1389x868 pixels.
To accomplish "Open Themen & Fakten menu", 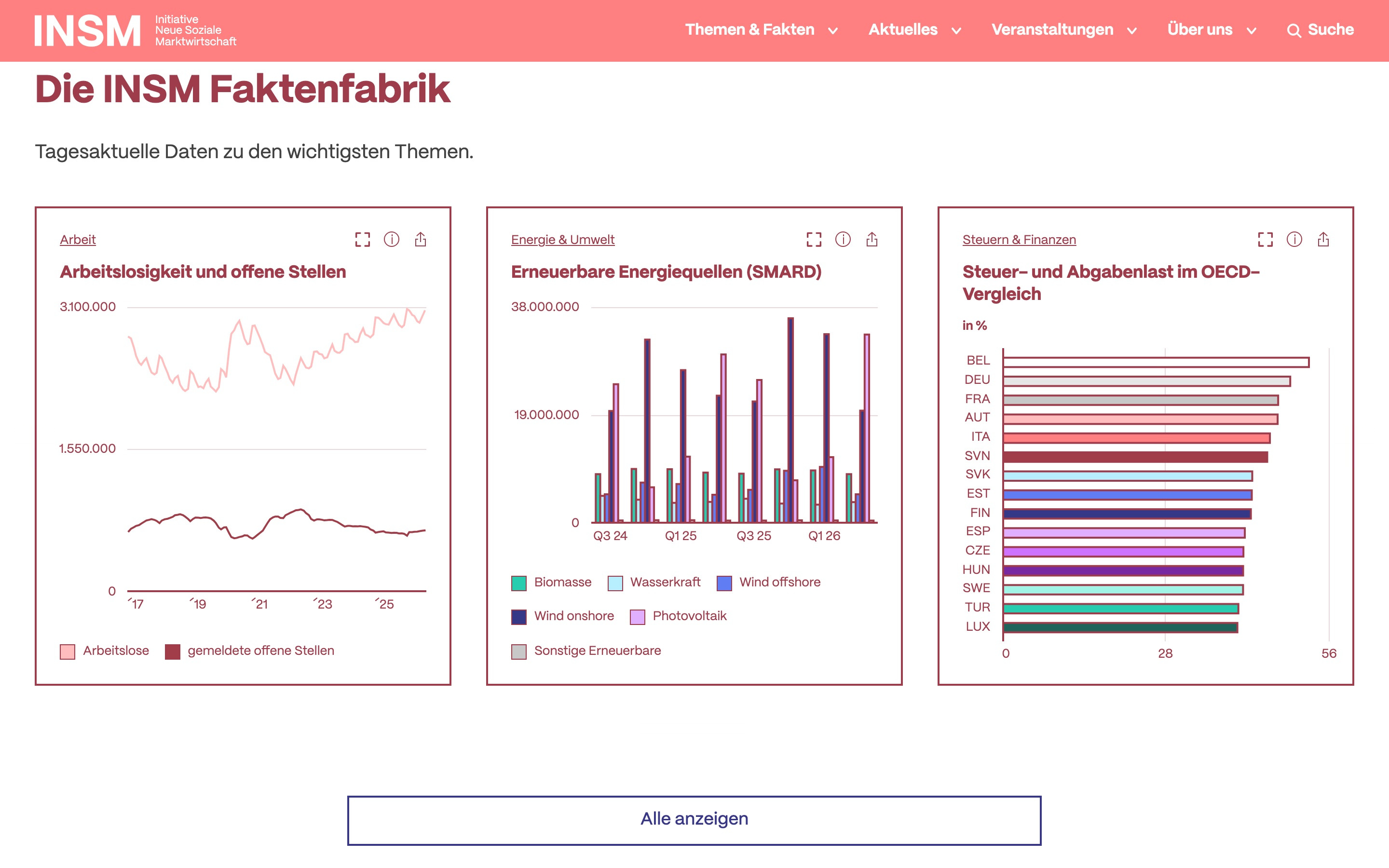I will coord(749,30).
